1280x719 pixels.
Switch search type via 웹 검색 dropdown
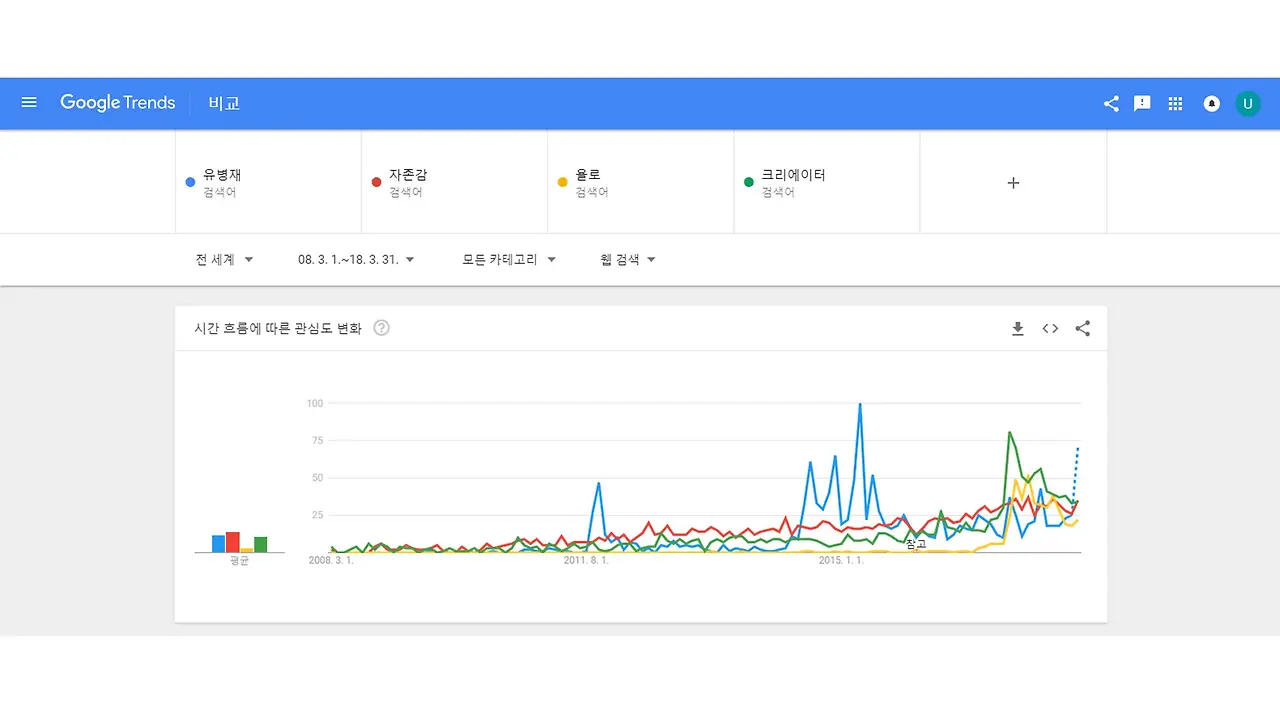(627, 258)
